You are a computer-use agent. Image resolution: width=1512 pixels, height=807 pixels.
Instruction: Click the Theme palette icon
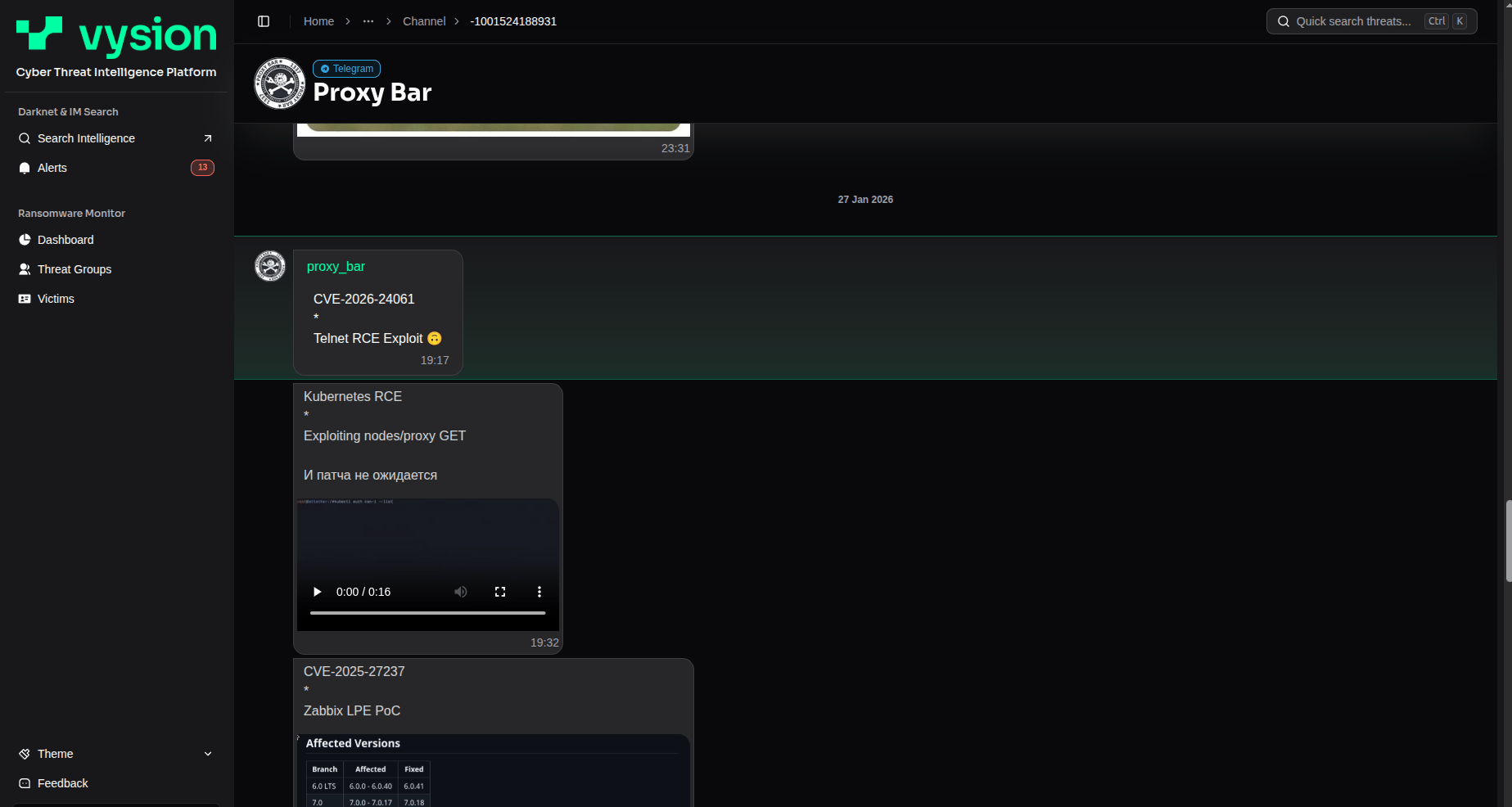click(25, 754)
